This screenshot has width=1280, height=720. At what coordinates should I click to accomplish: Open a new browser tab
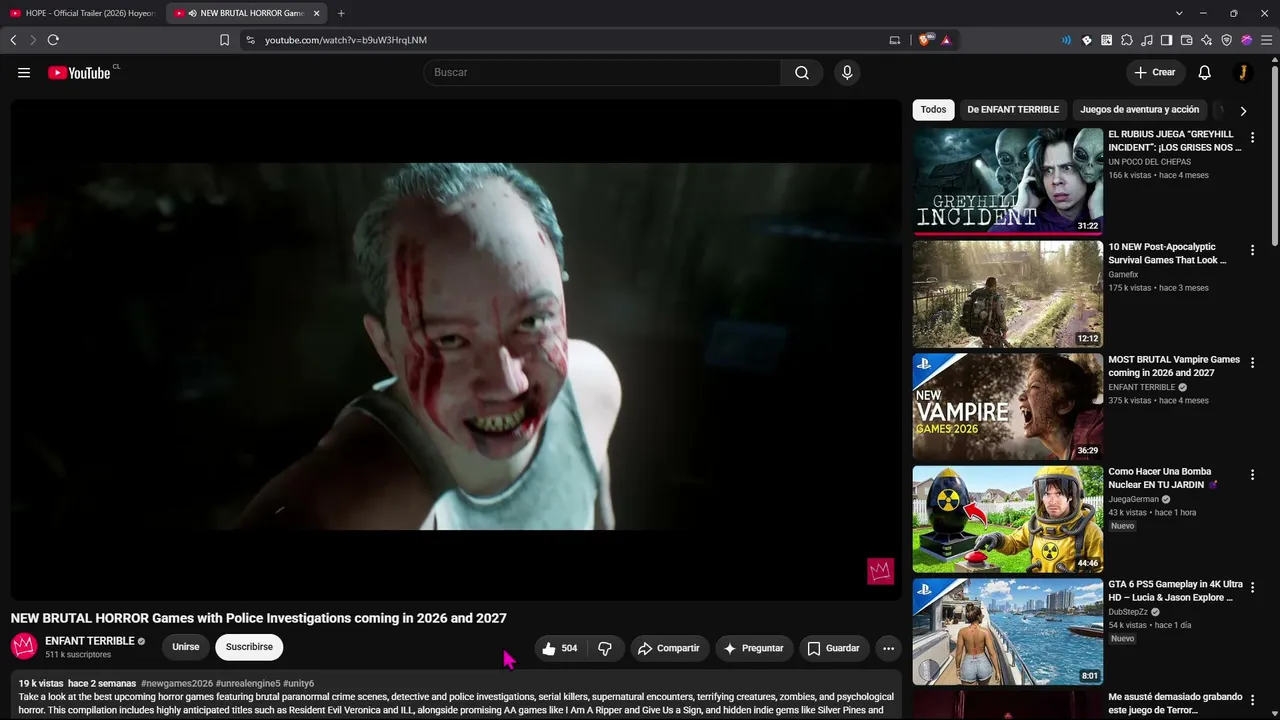point(341,13)
